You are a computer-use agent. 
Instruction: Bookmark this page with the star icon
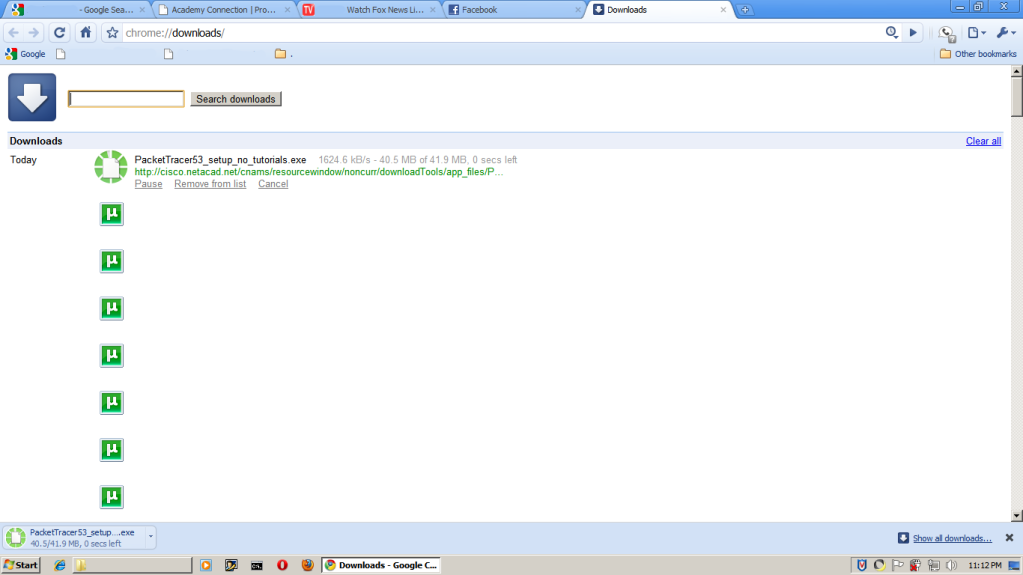click(x=113, y=32)
